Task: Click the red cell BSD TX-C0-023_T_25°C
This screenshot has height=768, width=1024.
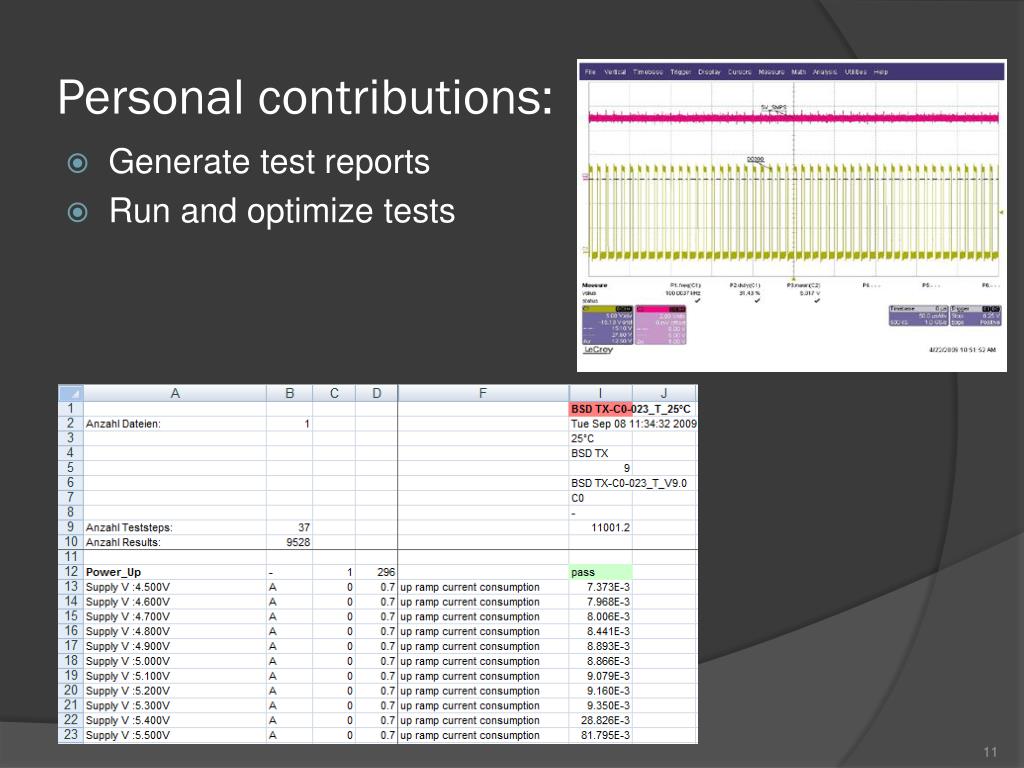Action: 600,409
